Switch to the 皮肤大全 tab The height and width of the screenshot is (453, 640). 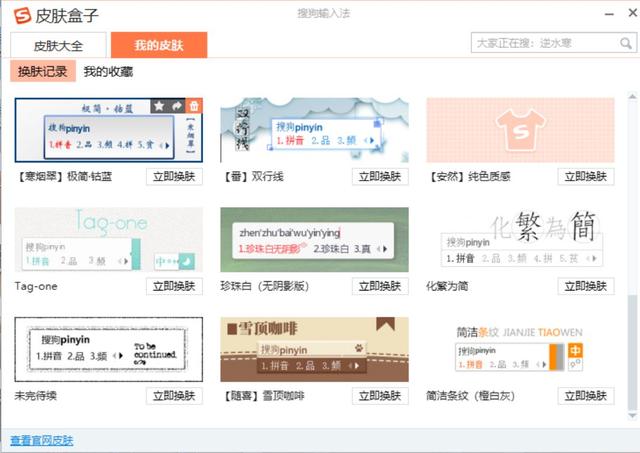58,45
